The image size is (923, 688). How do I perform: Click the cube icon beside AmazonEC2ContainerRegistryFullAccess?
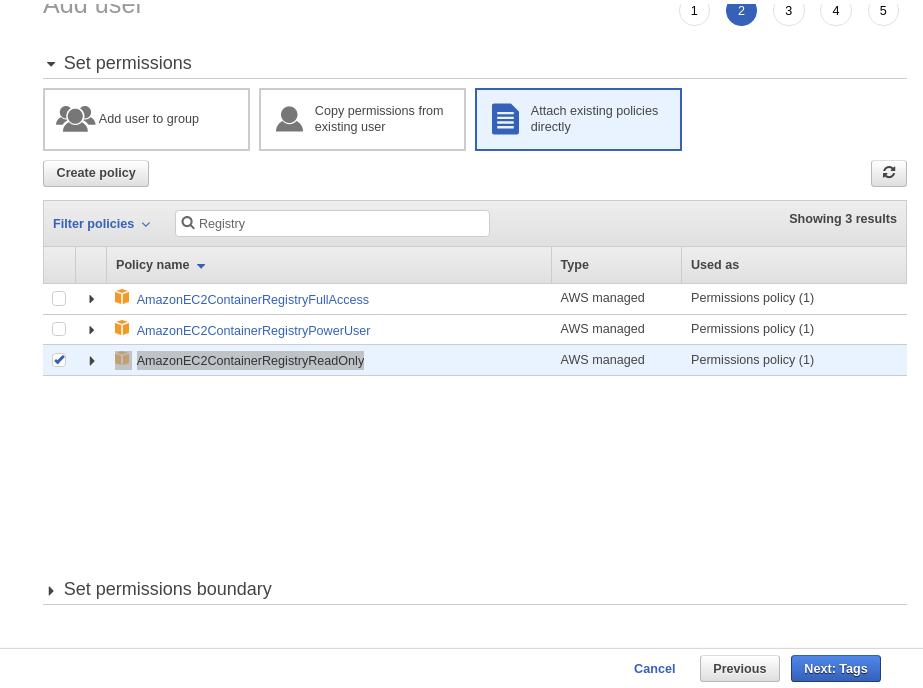(122, 298)
